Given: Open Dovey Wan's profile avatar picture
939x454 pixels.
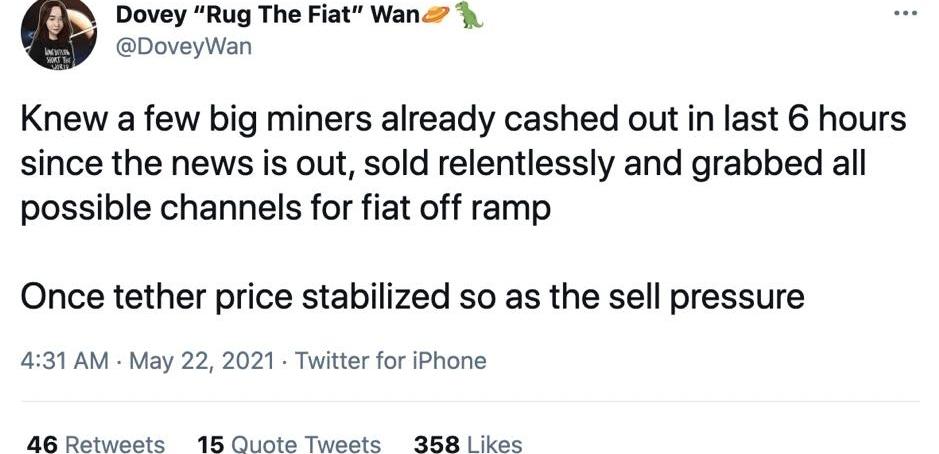Looking at the screenshot, I should tap(59, 34).
